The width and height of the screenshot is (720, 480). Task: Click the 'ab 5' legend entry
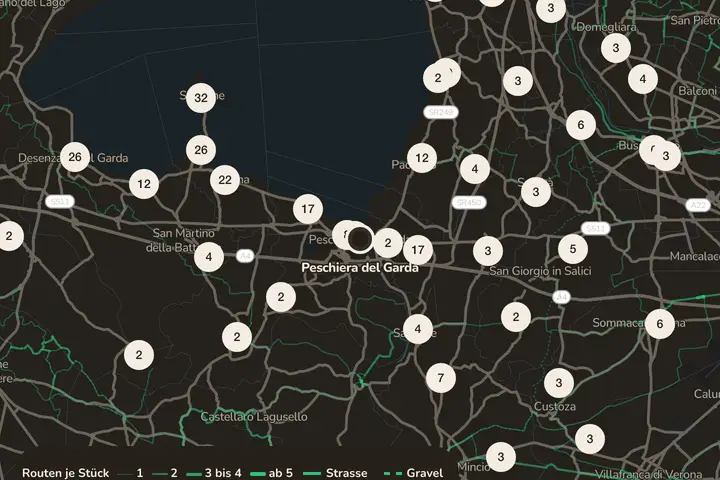coord(272,473)
